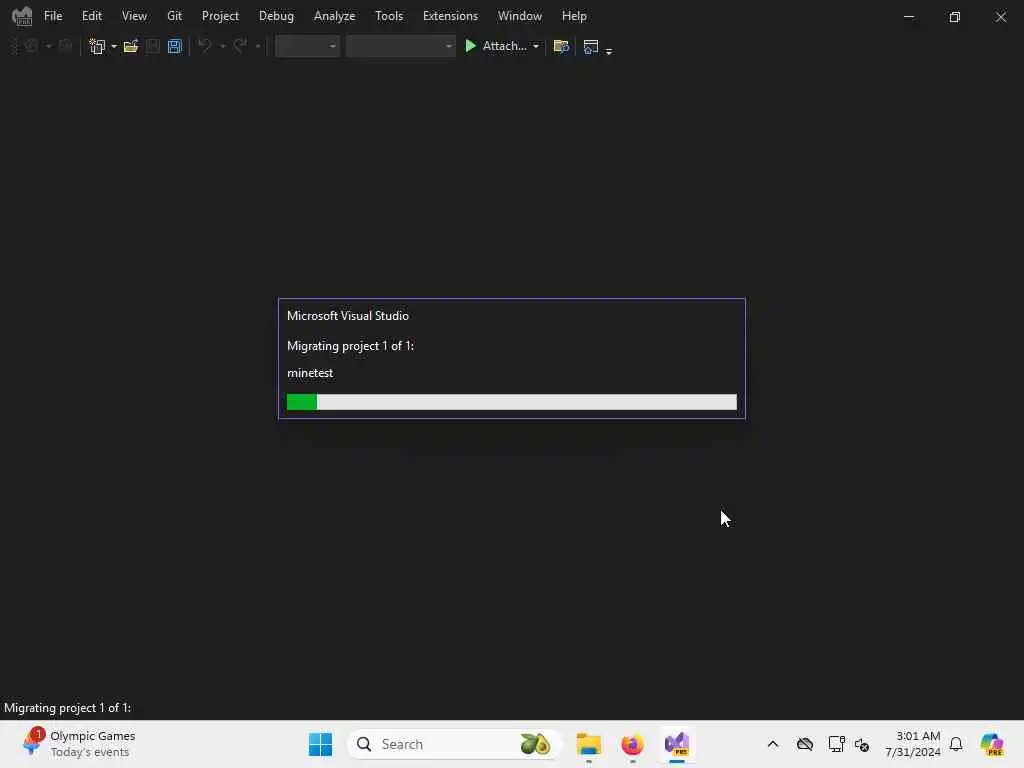
Task: Click the Visual Studio logo icon
Action: tap(22, 16)
